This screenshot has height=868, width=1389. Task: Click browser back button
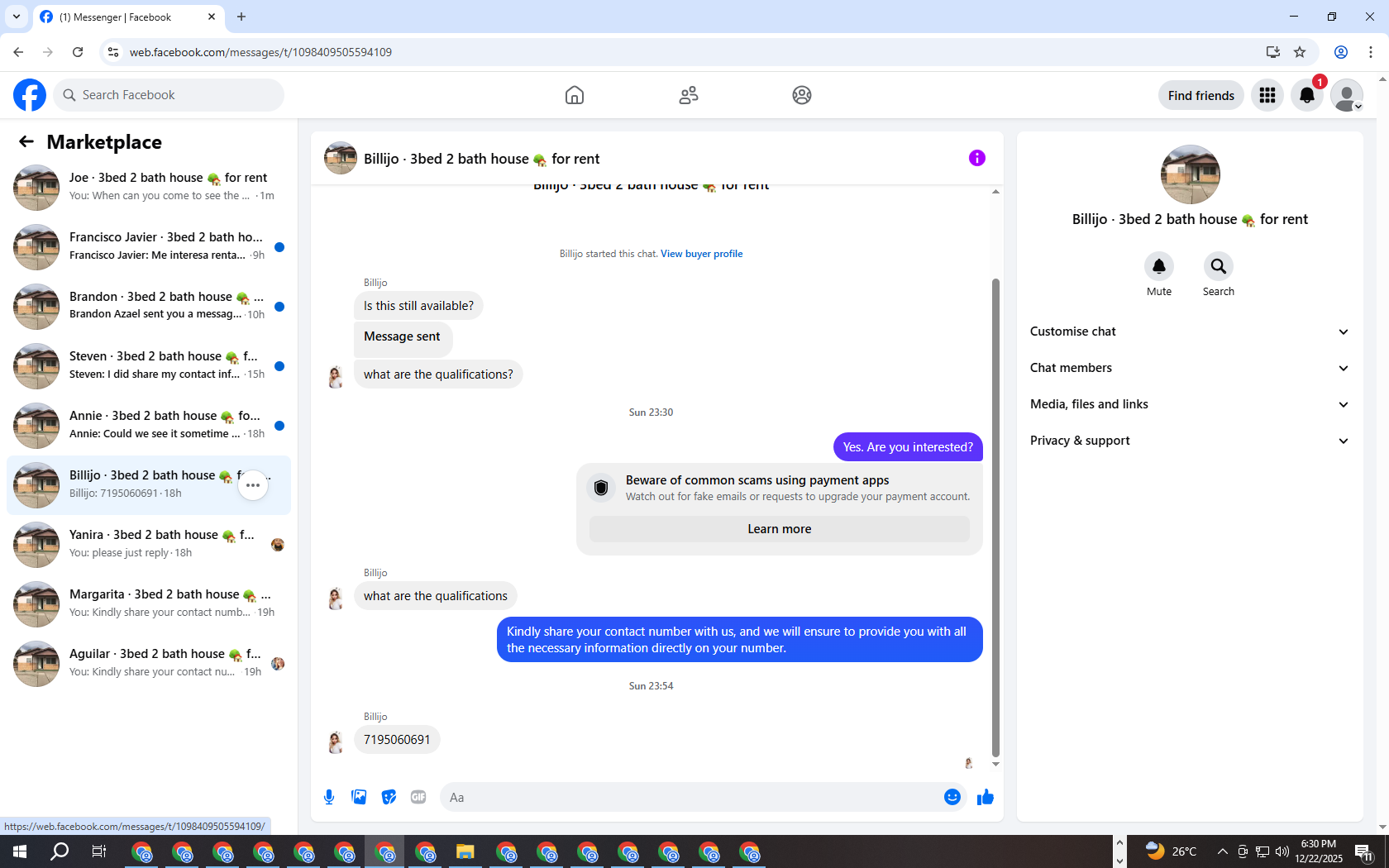18,52
